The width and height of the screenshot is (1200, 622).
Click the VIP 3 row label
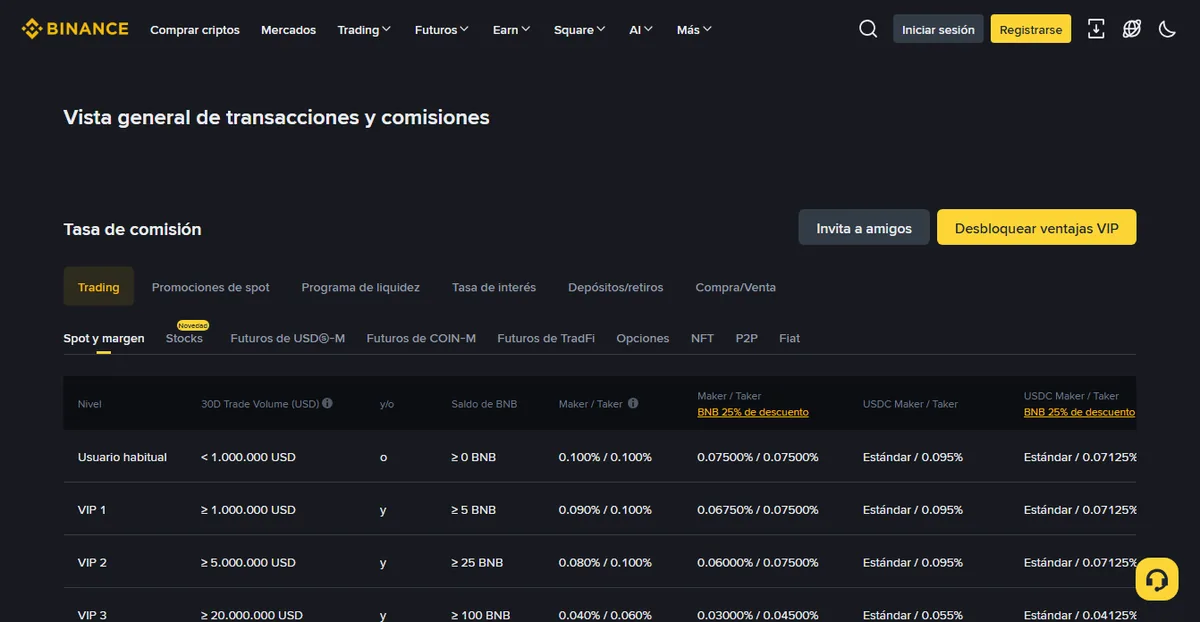[x=92, y=615]
